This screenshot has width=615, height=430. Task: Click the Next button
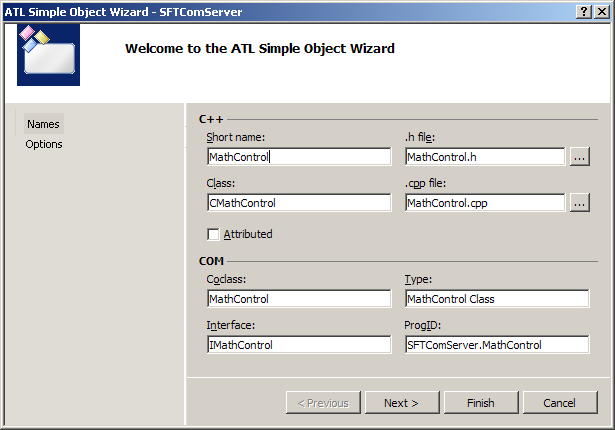(x=400, y=403)
